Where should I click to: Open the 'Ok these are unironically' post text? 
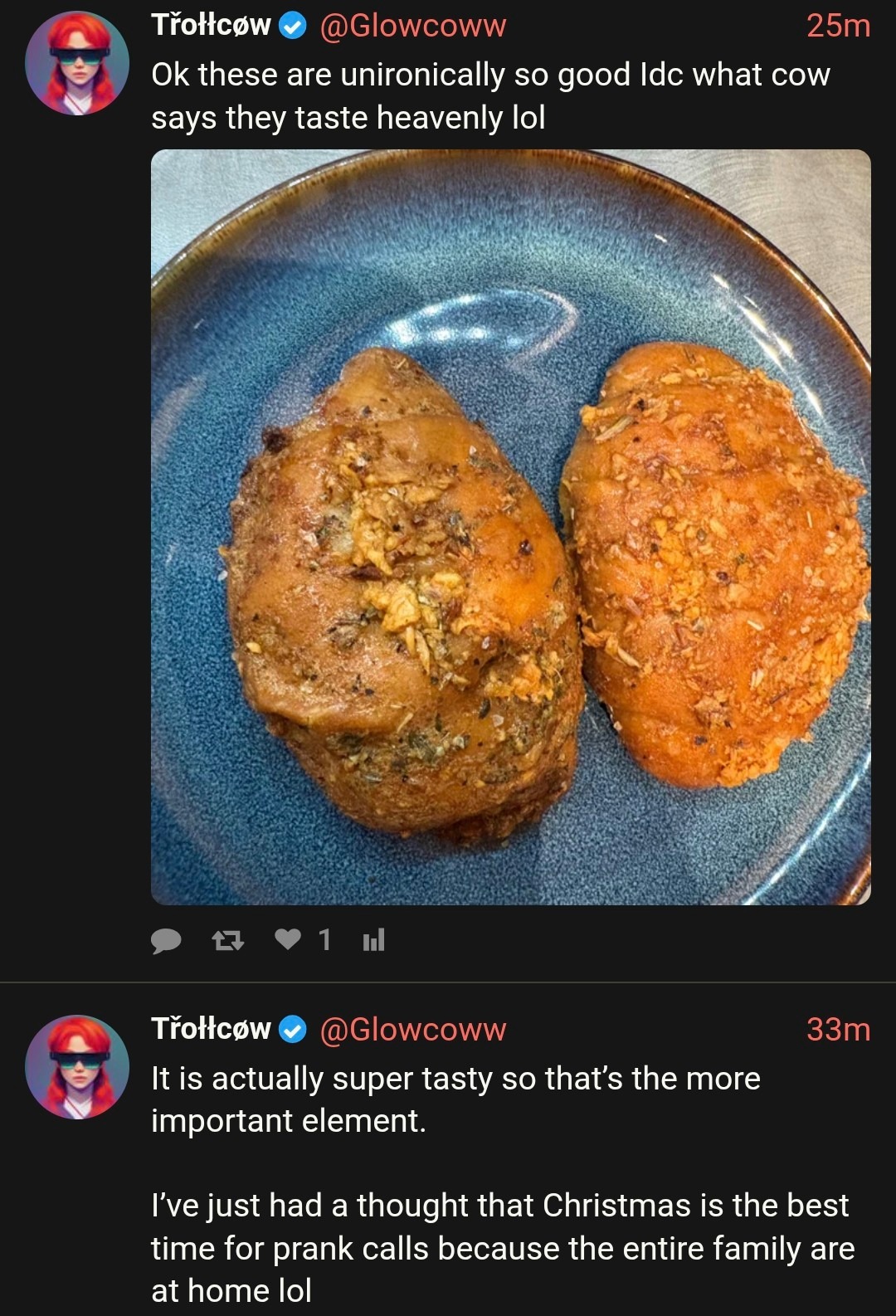(x=489, y=95)
